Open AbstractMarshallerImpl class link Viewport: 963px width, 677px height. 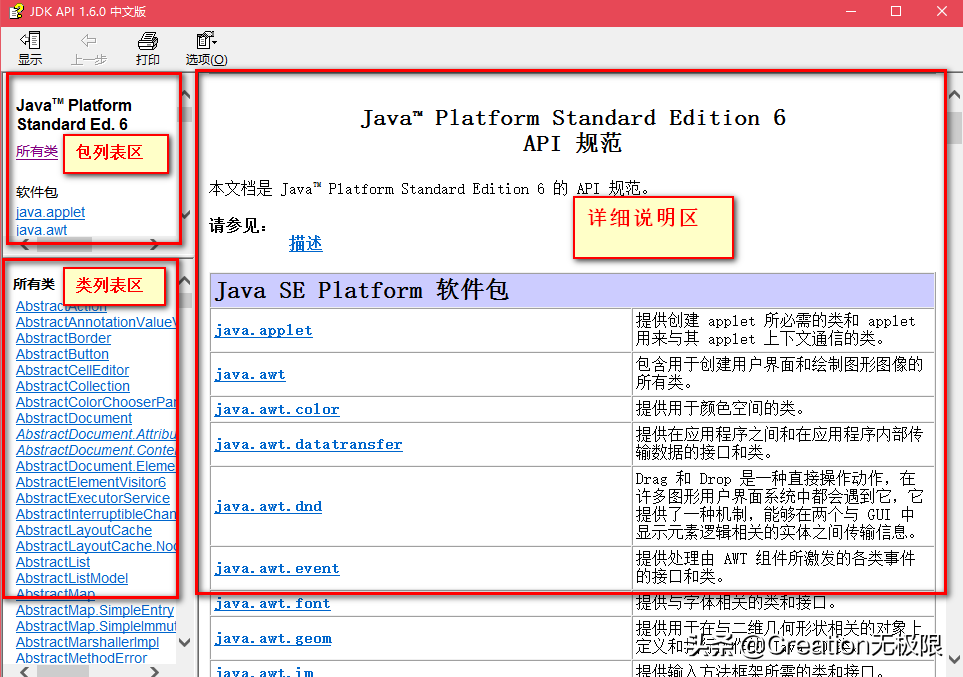coord(87,642)
